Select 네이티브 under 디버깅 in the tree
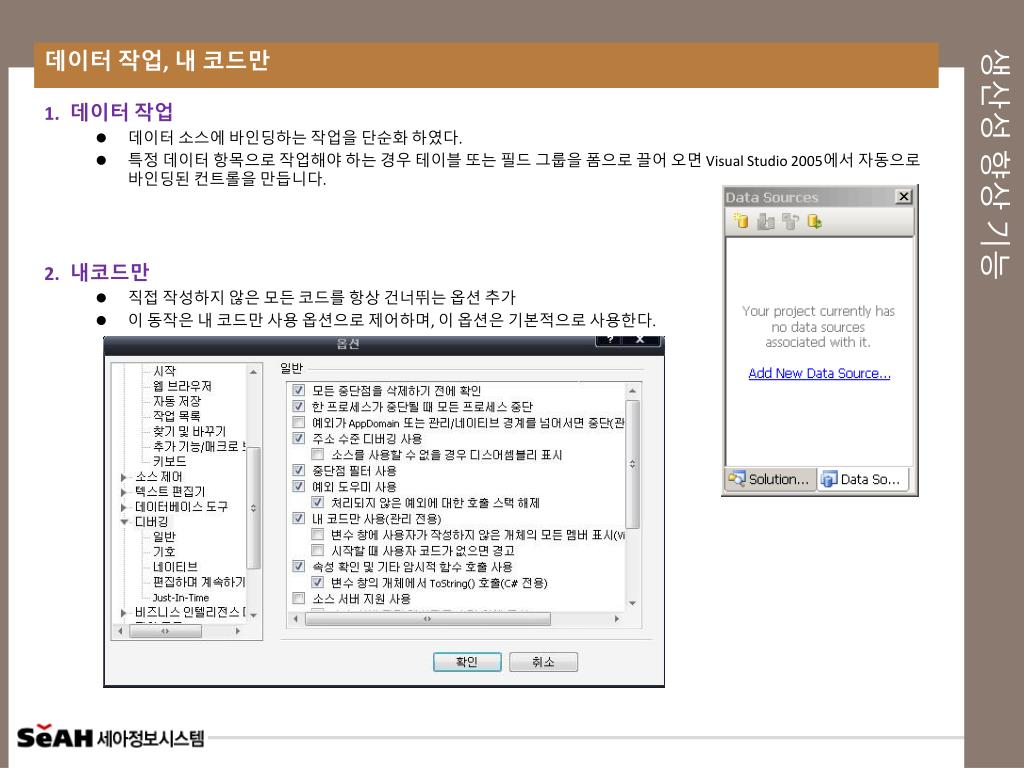1024x768 pixels. point(175,567)
